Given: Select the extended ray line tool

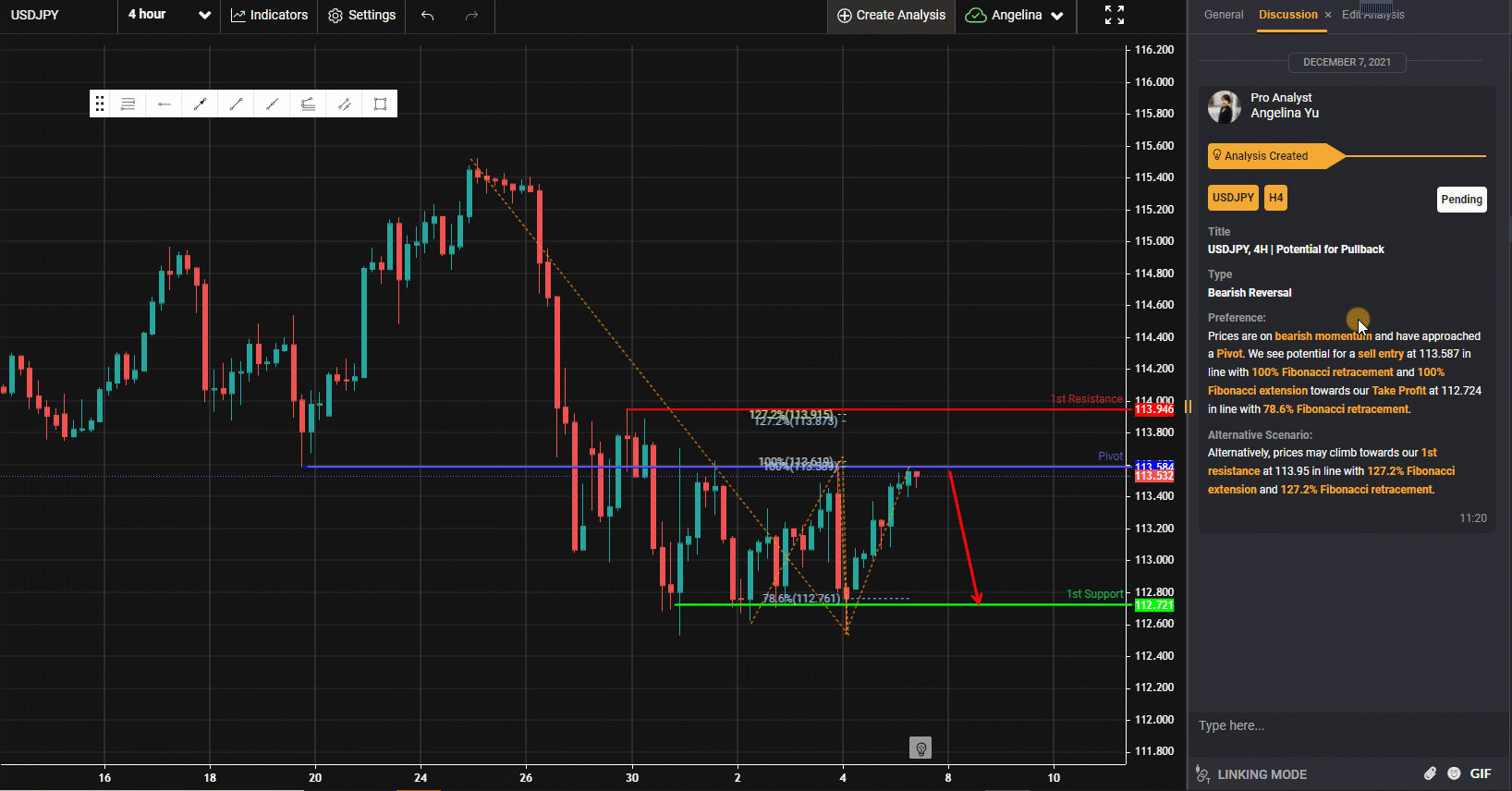Looking at the screenshot, I should [x=272, y=103].
